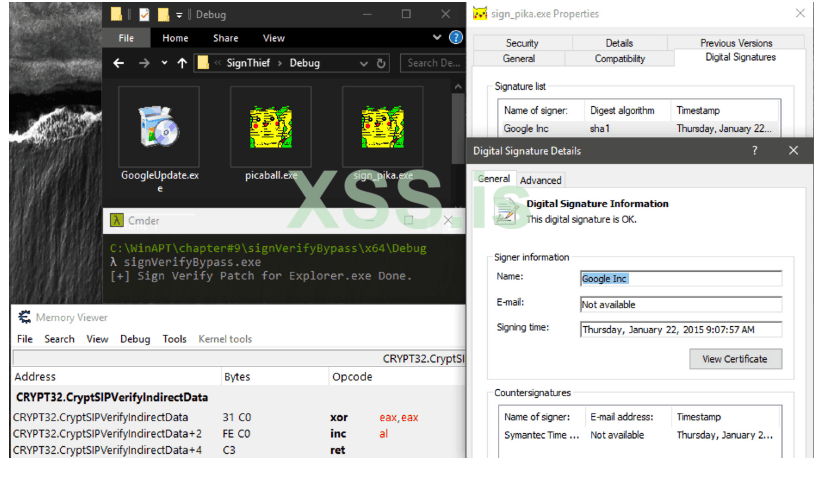Open Memory Viewer Debug menu
Image resolution: width=817 pixels, height=483 pixels.
(x=135, y=339)
